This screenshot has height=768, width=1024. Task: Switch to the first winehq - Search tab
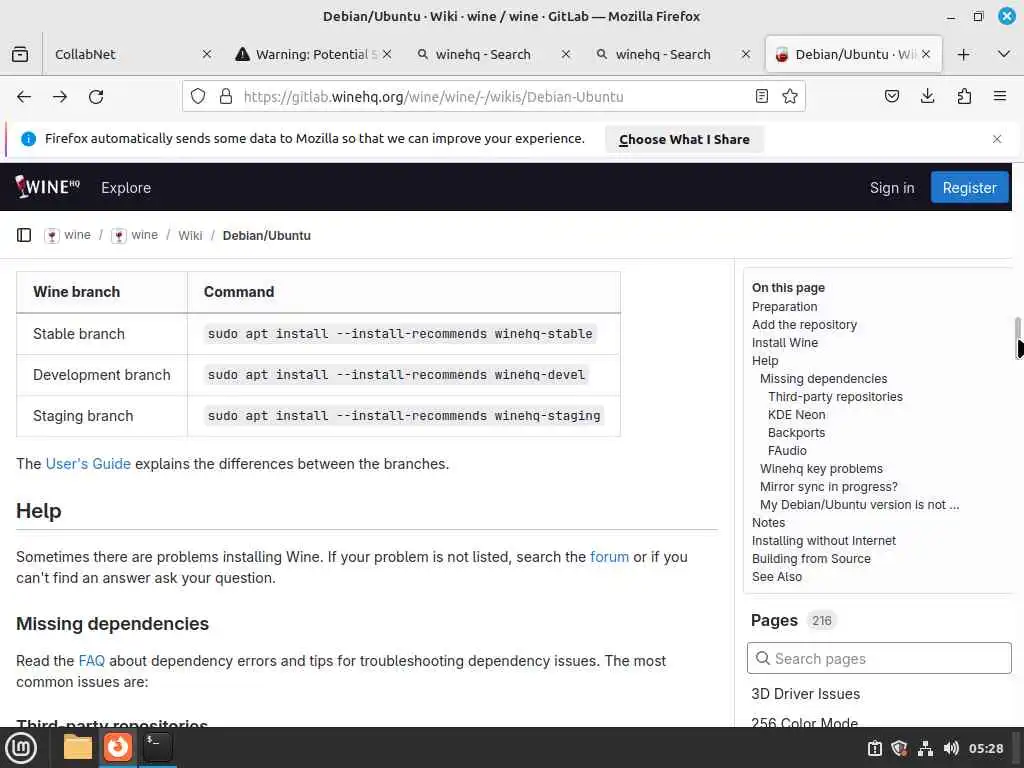[x=493, y=54]
